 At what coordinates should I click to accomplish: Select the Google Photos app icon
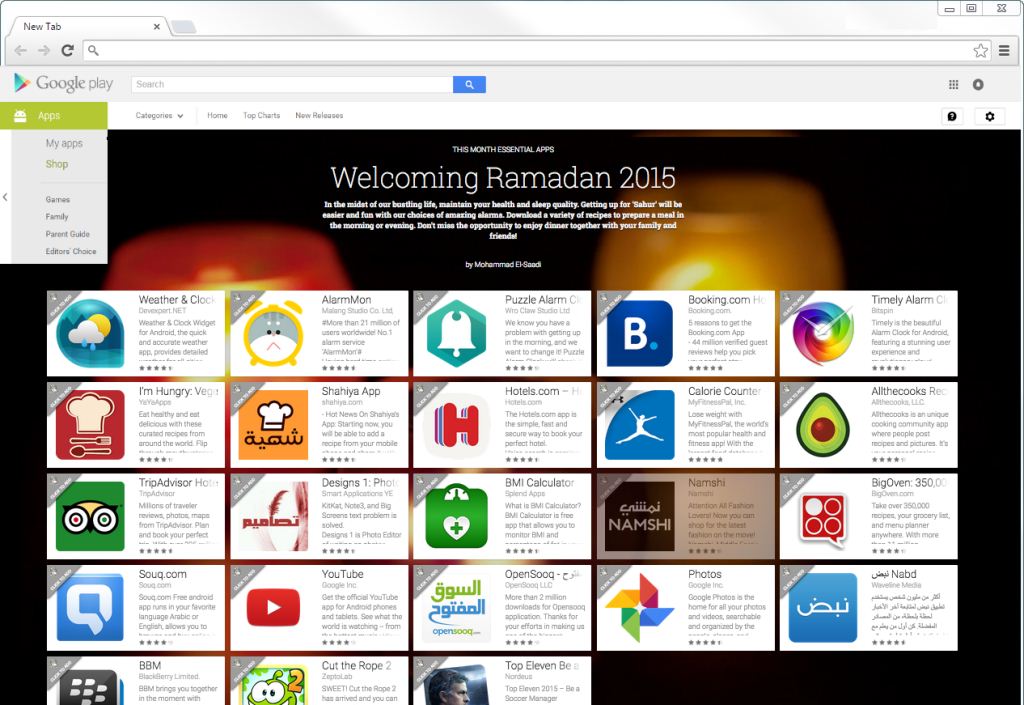pyautogui.click(x=640, y=607)
